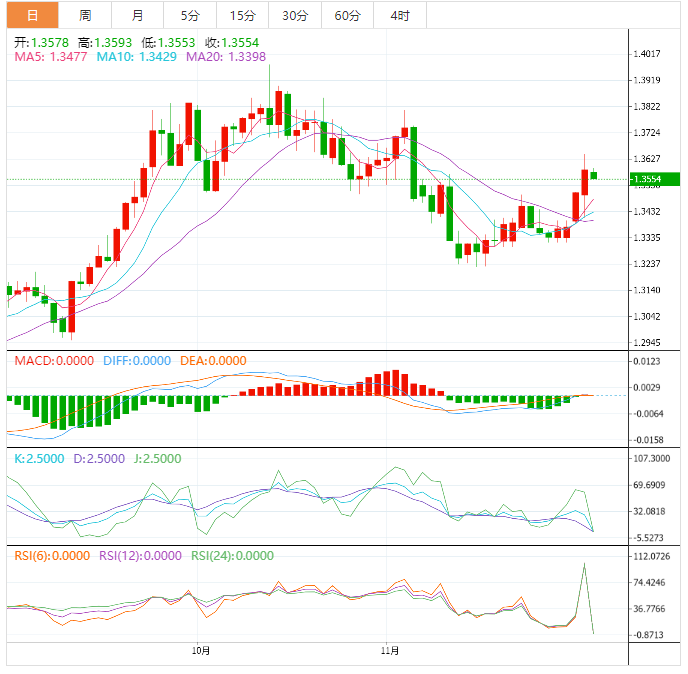Click the 107.3000 KDJ axis value
Image resolution: width=688 pixels, height=674 pixels.
click(x=652, y=459)
